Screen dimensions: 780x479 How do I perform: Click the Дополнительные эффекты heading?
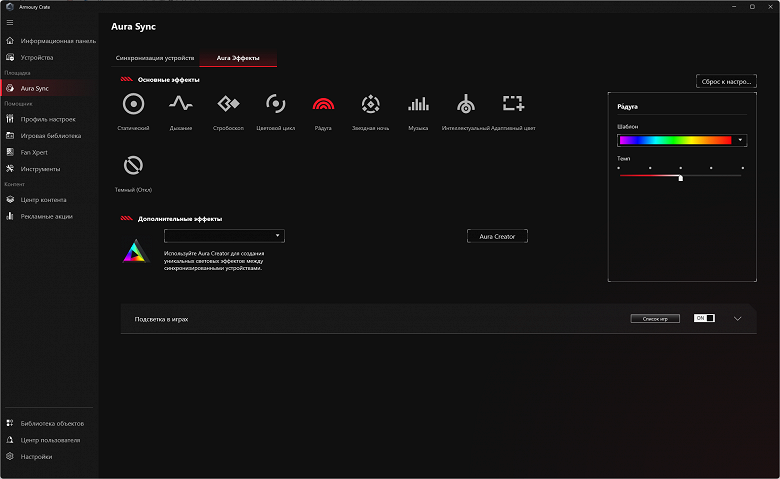point(180,219)
